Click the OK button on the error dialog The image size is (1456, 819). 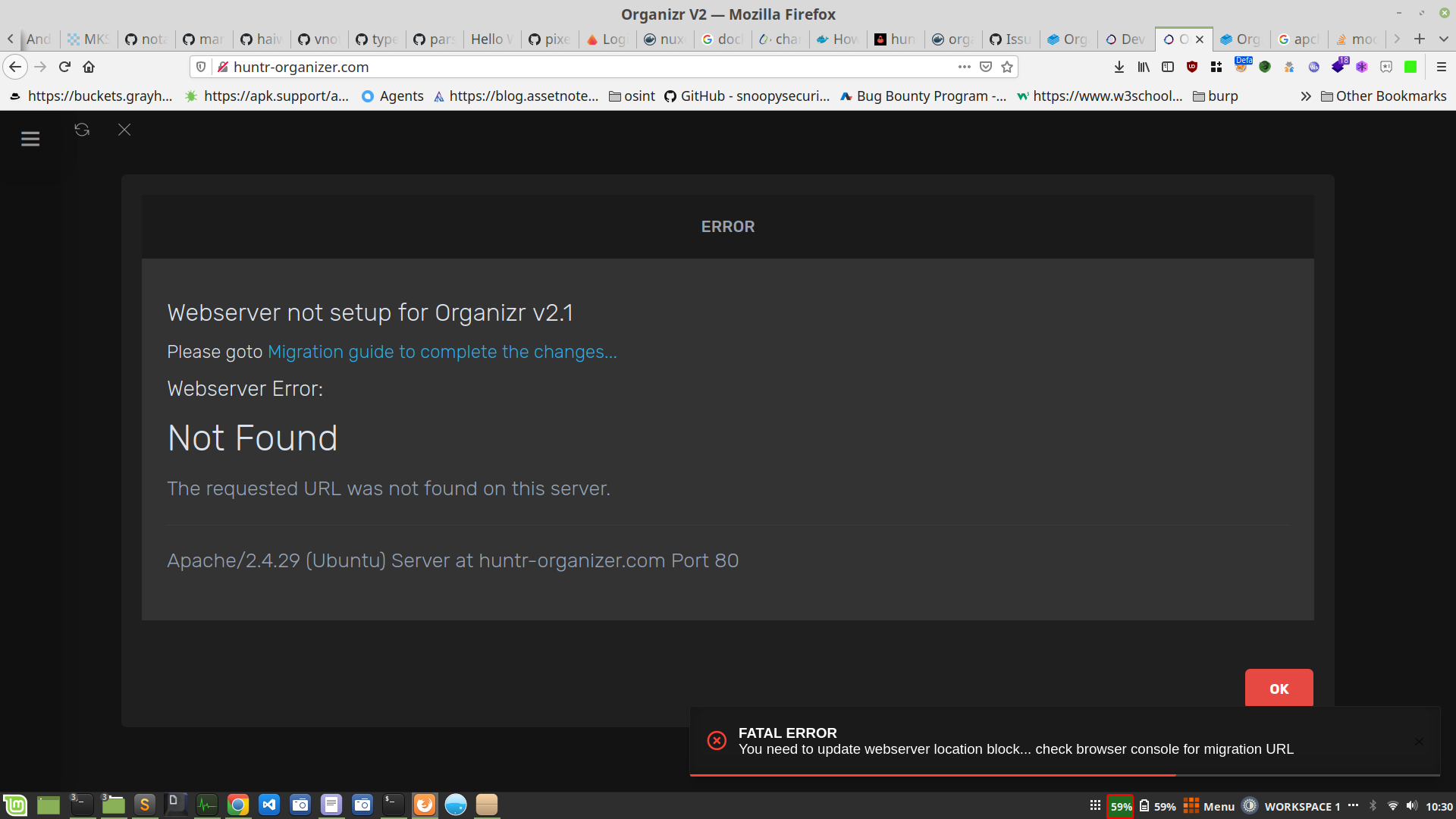pos(1279,688)
